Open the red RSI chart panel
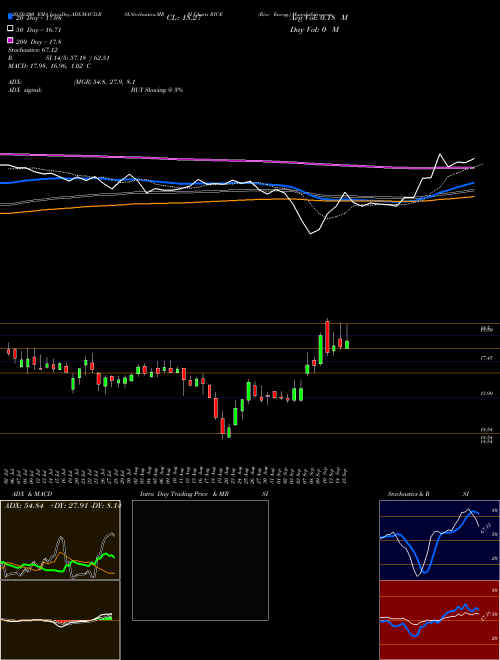Screen dimensions: 500x660 tap(439, 620)
